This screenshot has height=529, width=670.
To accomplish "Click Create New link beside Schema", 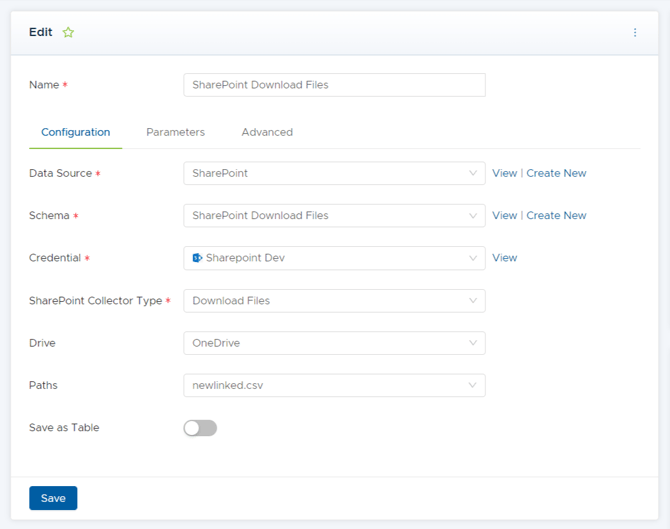I will [556, 216].
